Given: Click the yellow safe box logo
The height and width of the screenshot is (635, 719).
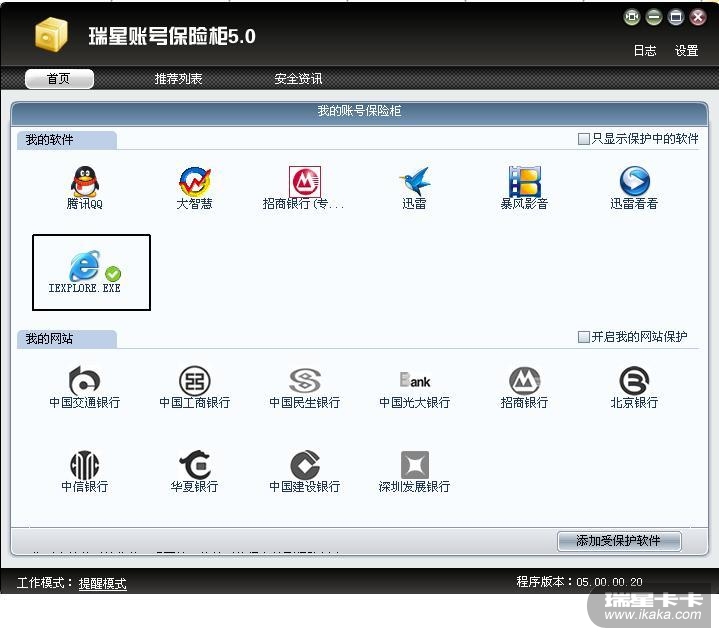Looking at the screenshot, I should 51,34.
